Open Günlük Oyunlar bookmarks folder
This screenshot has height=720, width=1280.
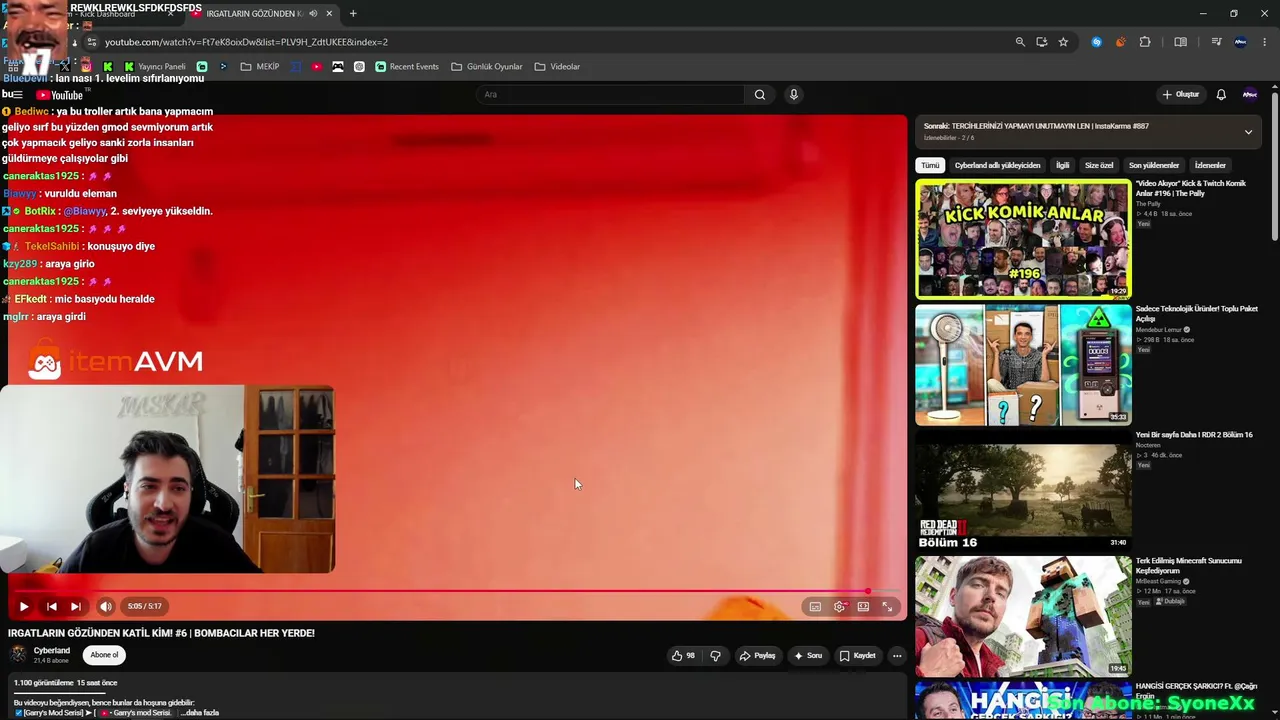click(487, 67)
